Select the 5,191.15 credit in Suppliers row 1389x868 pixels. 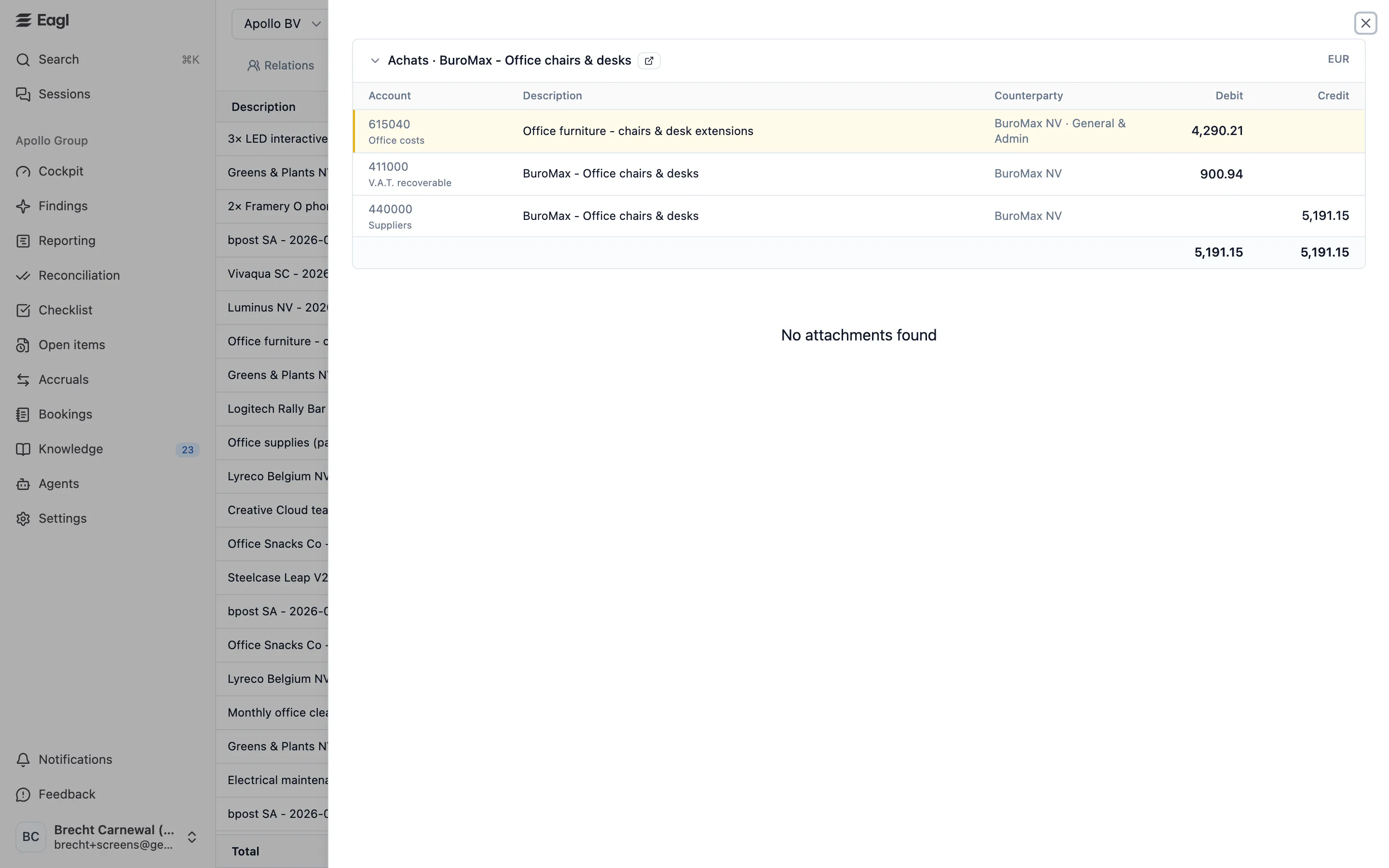click(1325, 217)
